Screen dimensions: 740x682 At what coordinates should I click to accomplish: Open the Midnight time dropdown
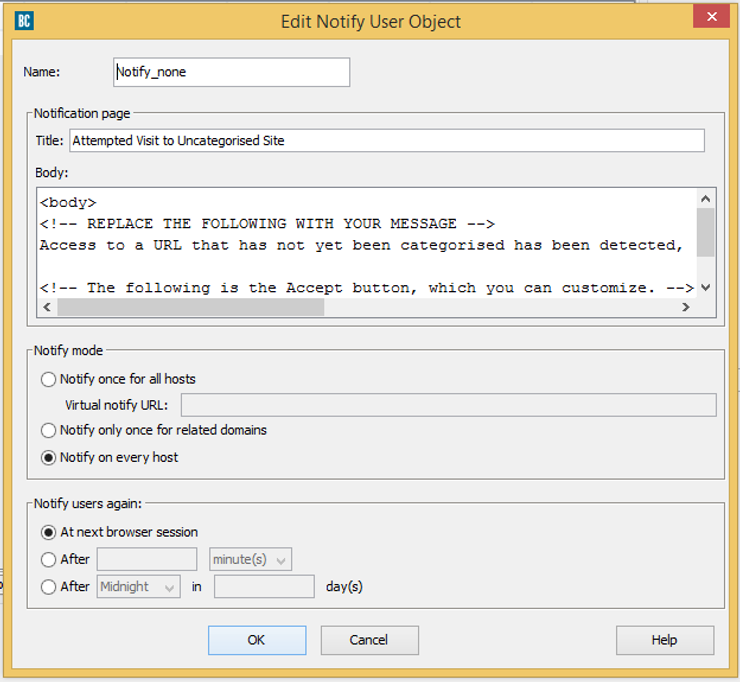[x=138, y=587]
